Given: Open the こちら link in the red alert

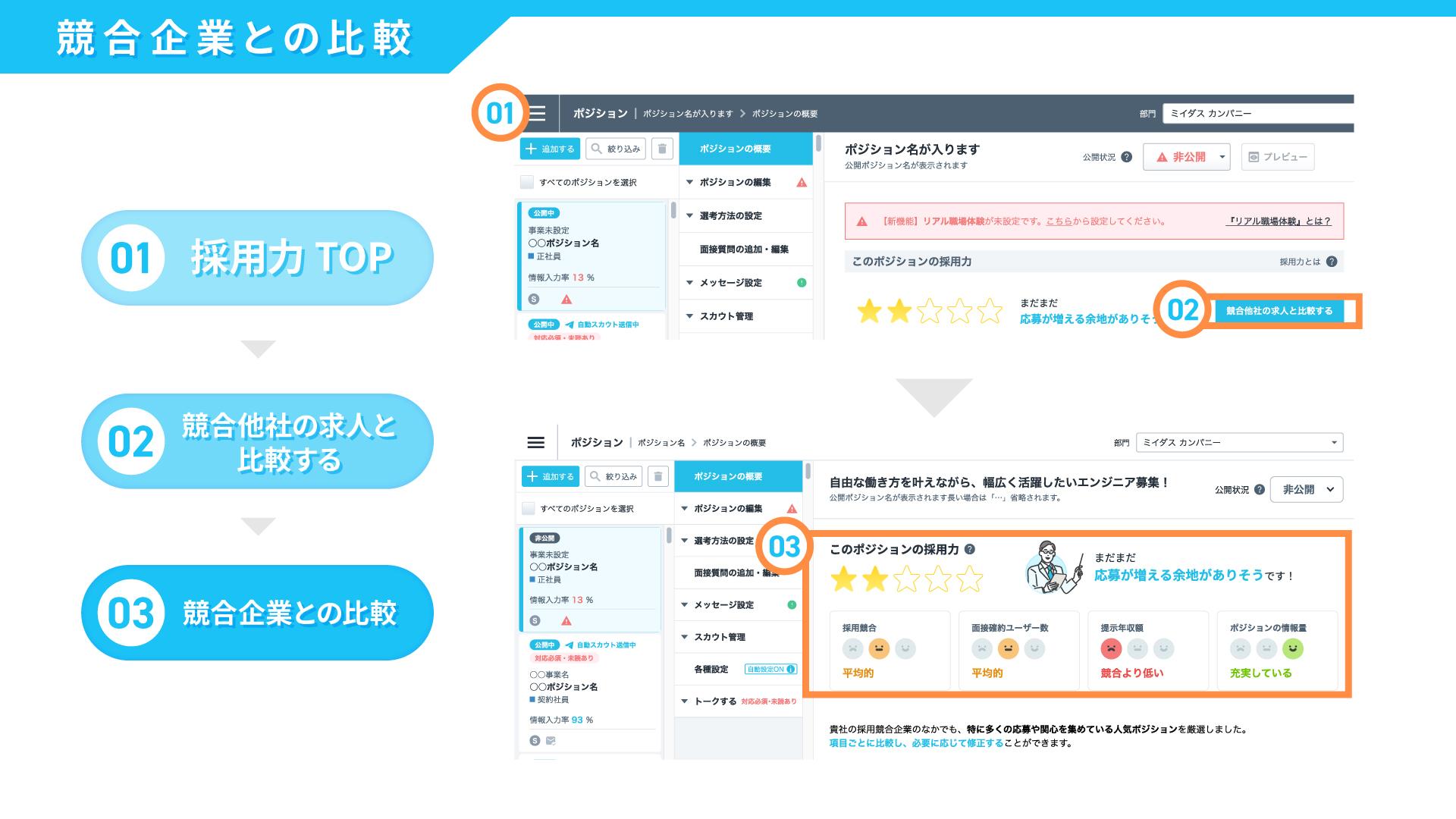Looking at the screenshot, I should click(1059, 221).
